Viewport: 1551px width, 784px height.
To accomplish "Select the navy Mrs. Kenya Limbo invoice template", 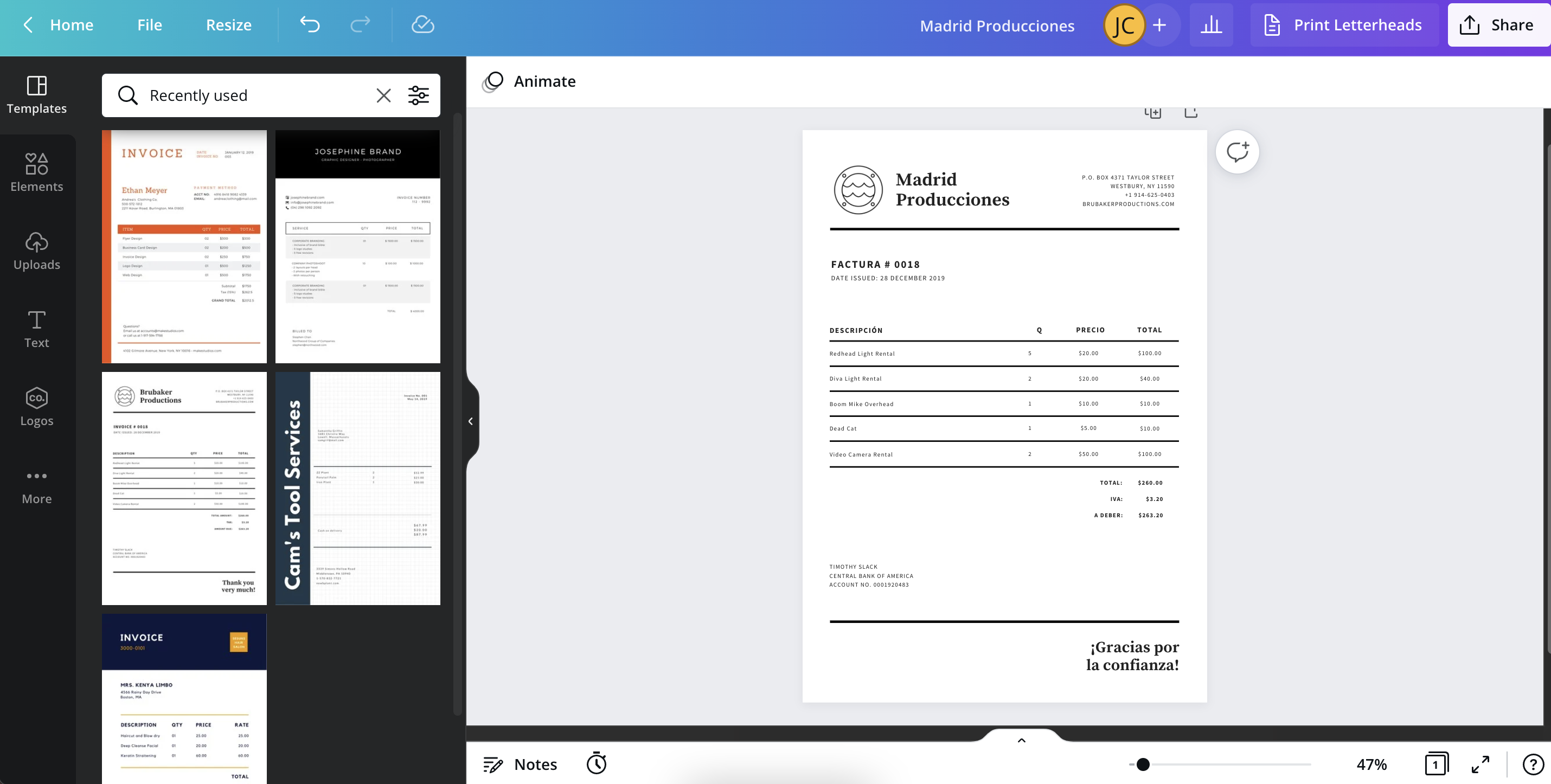I will [x=184, y=698].
